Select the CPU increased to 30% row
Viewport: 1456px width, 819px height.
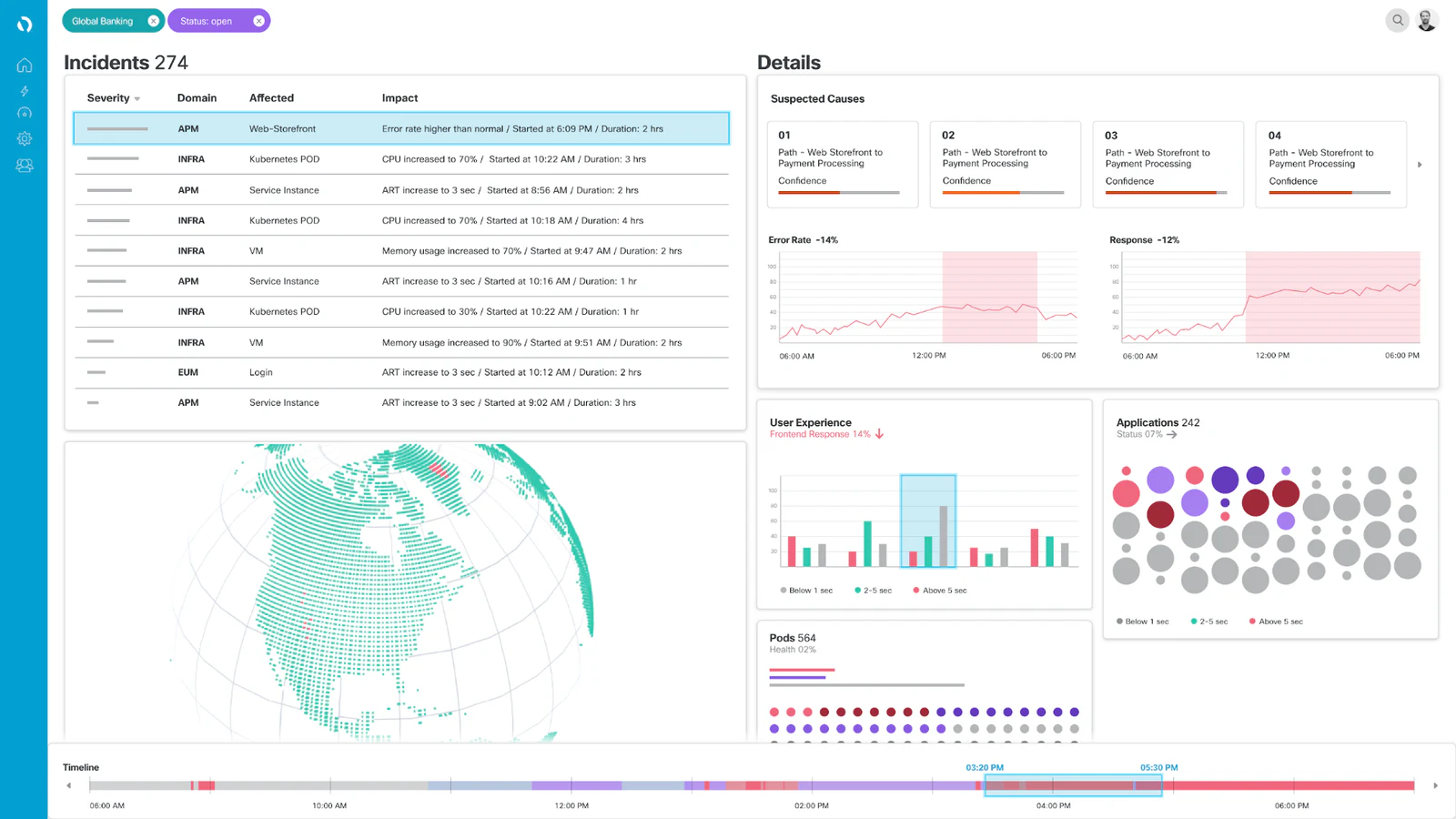tap(401, 311)
